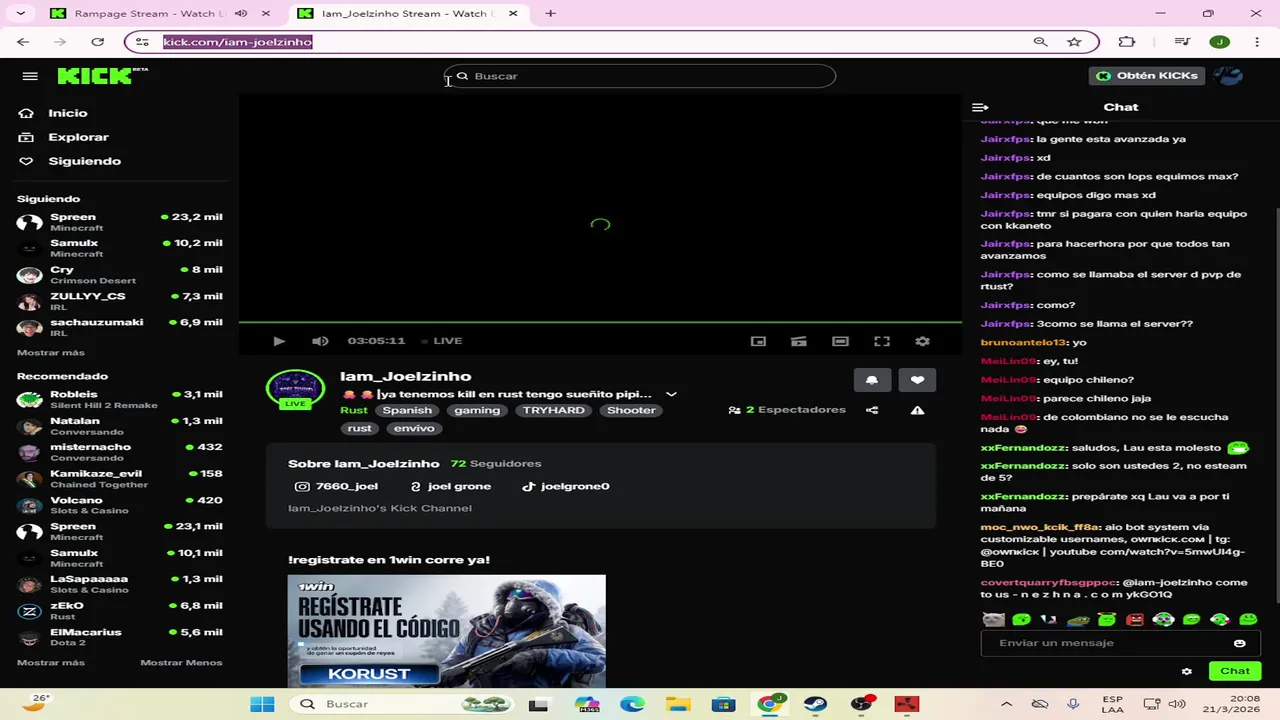
Task: Open a new browser tab
Action: click(x=551, y=14)
